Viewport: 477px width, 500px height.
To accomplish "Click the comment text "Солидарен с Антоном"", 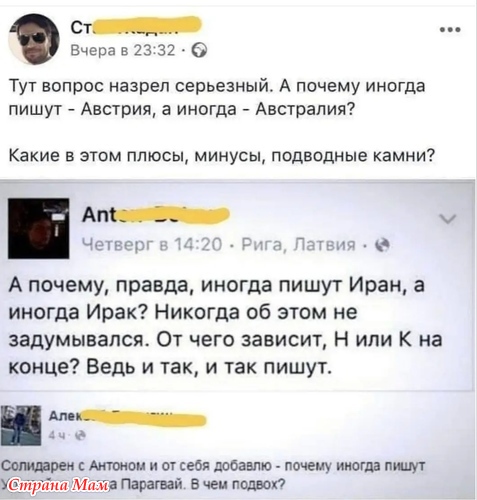I will tap(72, 466).
